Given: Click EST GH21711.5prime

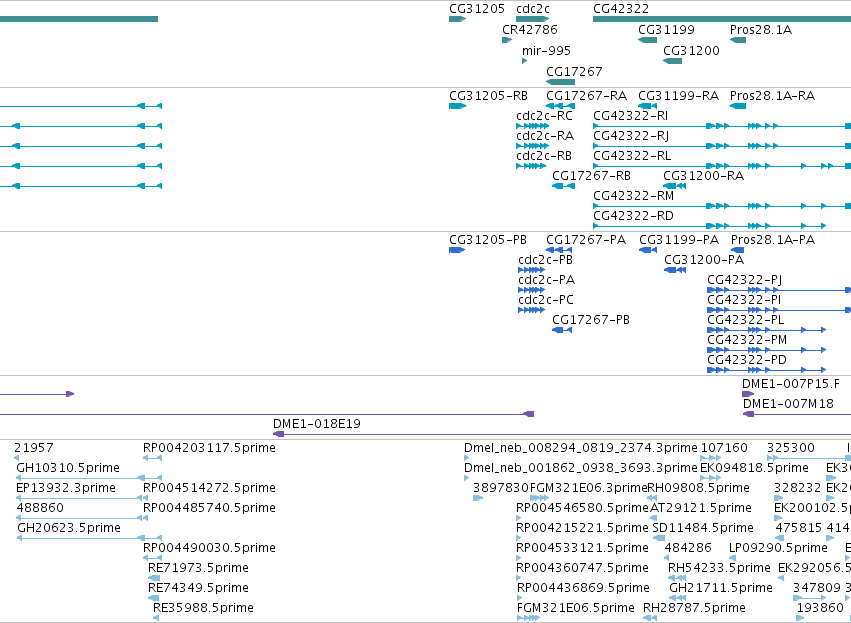Looking at the screenshot, I should click(677, 598).
